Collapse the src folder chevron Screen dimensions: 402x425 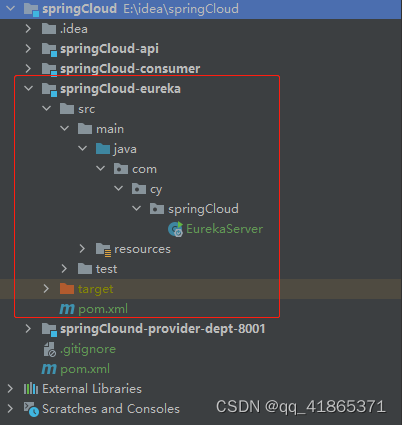[x=47, y=108]
